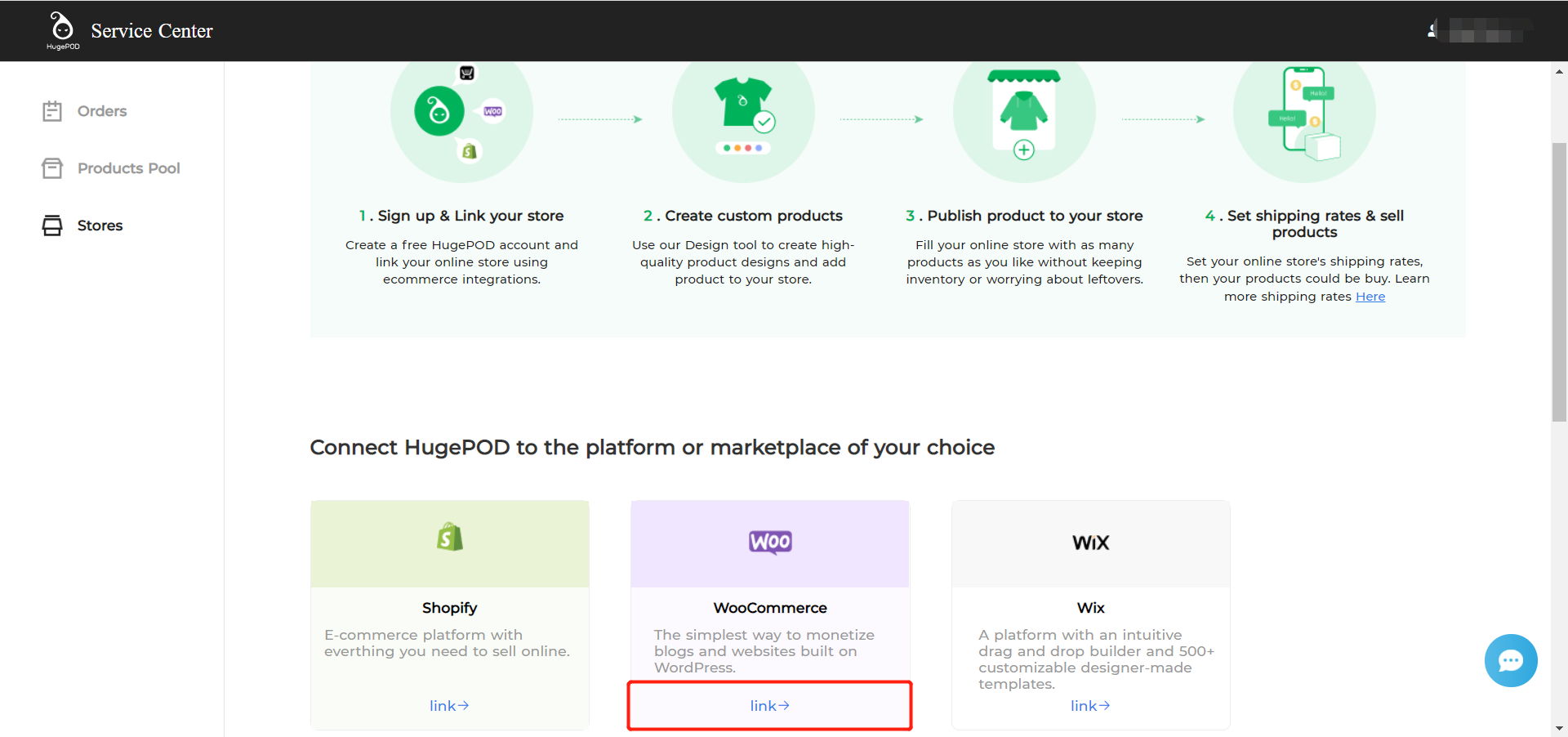The width and height of the screenshot is (1568, 737).
Task: Click the Stores icon in sidebar
Action: [x=52, y=226]
